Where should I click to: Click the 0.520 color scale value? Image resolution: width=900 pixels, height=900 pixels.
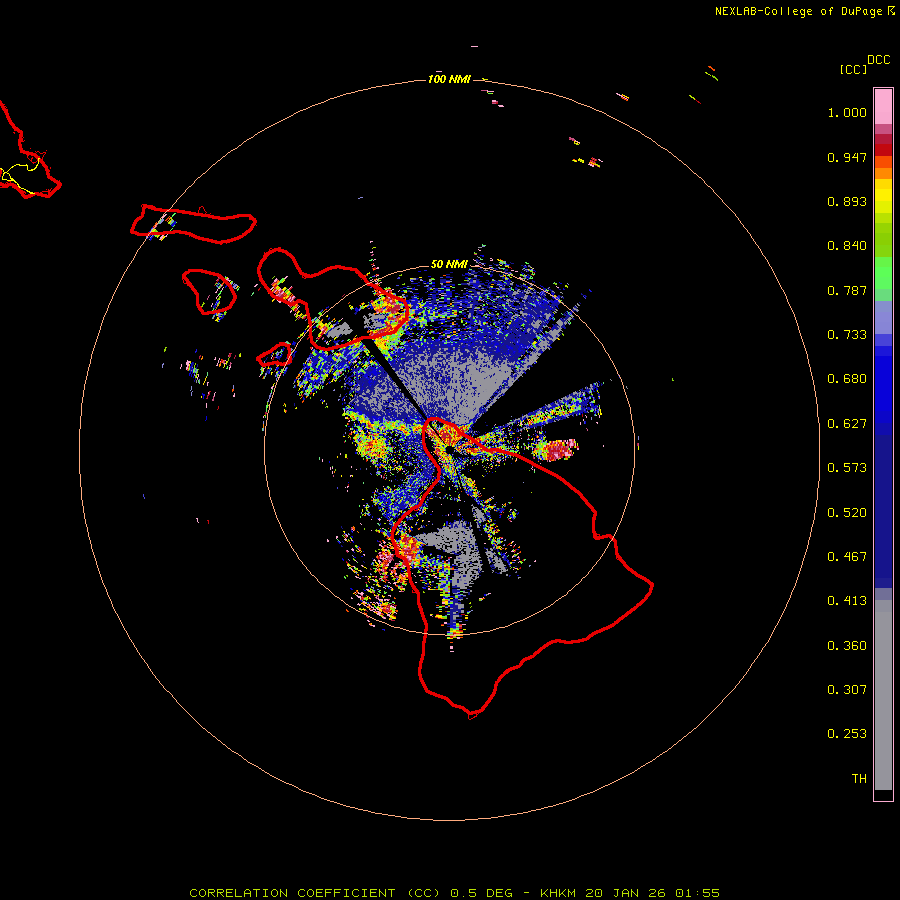pyautogui.click(x=847, y=513)
